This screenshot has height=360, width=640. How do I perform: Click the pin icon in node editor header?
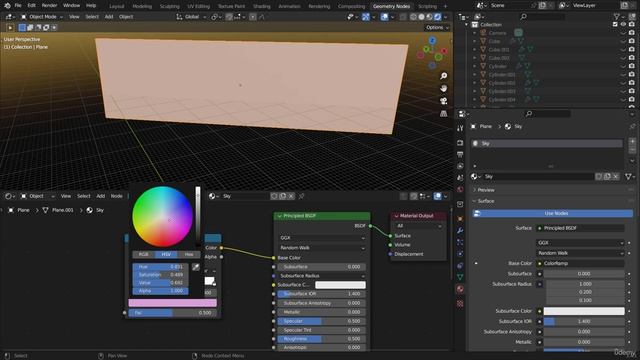[x=301, y=196]
